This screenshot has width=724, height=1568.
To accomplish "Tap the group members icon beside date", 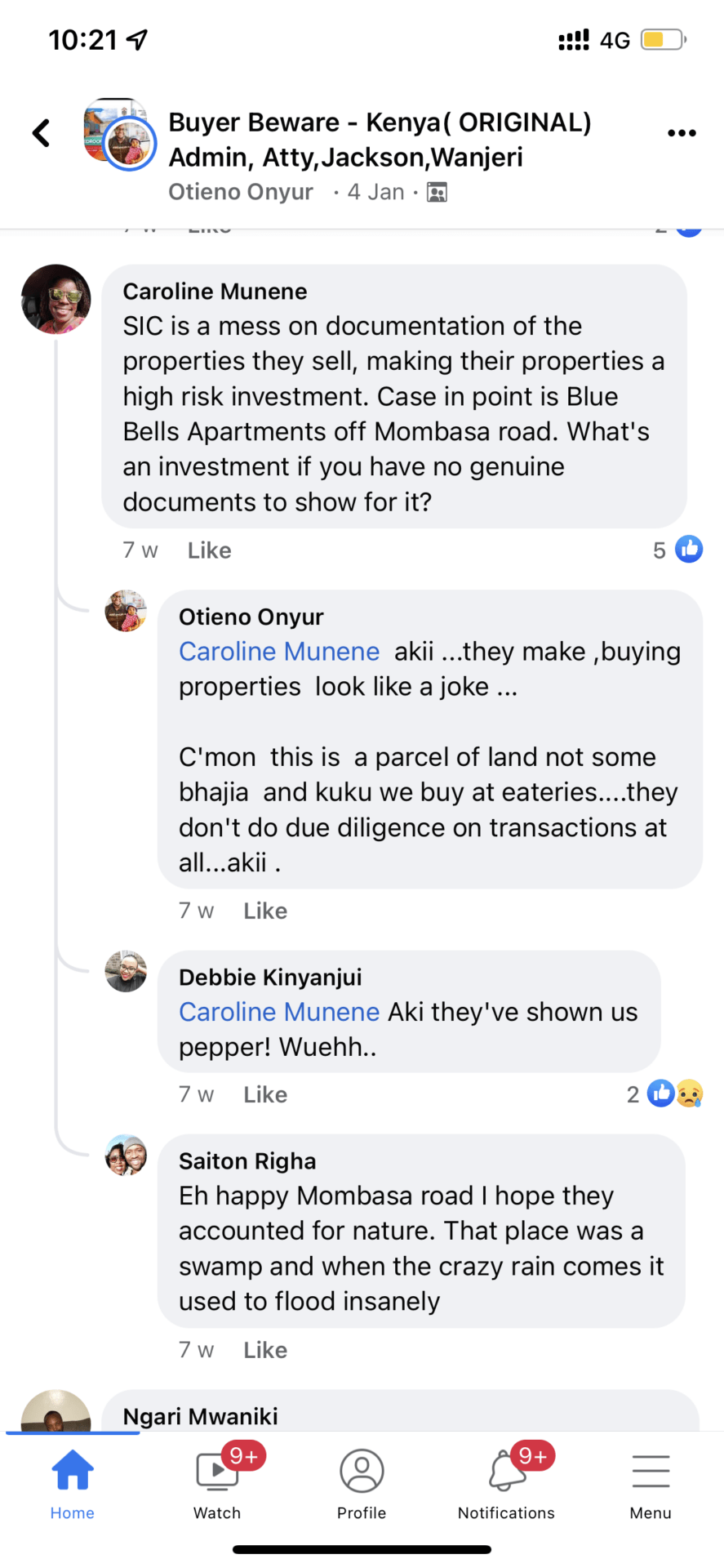I will pyautogui.click(x=438, y=193).
